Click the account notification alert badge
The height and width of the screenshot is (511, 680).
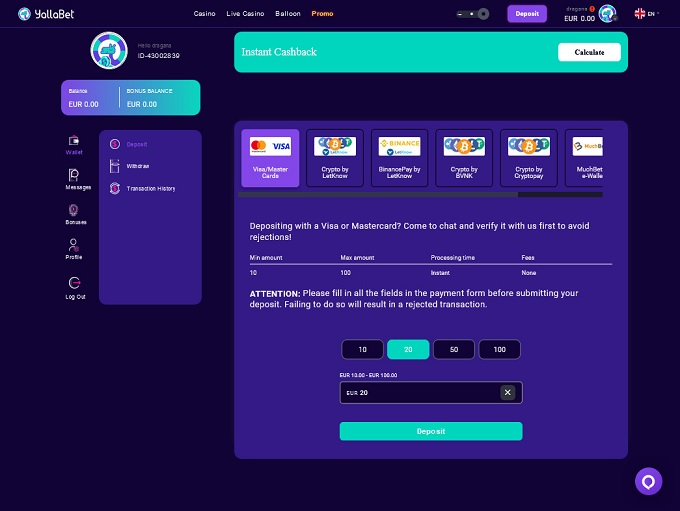click(x=592, y=9)
